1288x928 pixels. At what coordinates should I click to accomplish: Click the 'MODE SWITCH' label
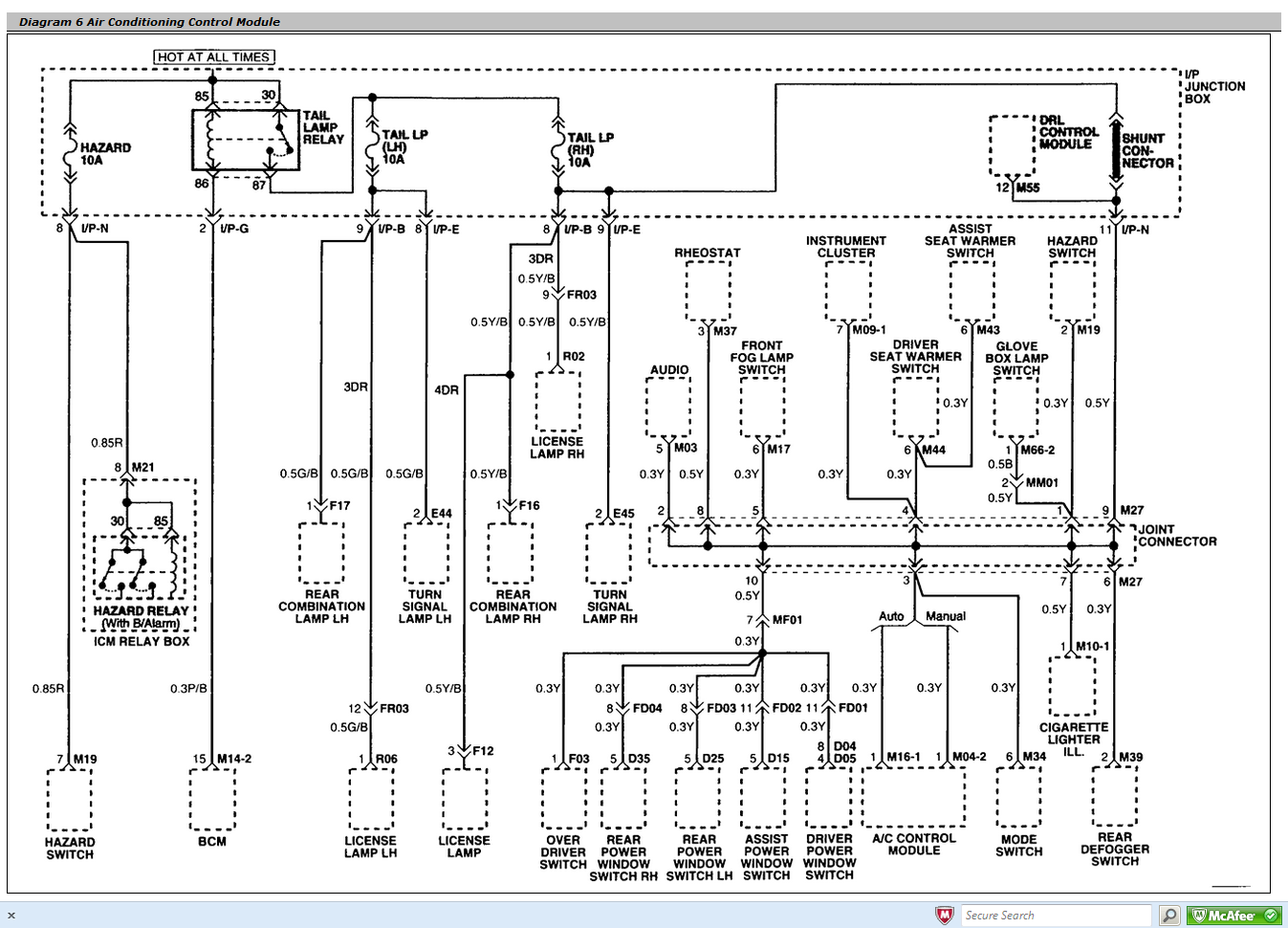1019,846
